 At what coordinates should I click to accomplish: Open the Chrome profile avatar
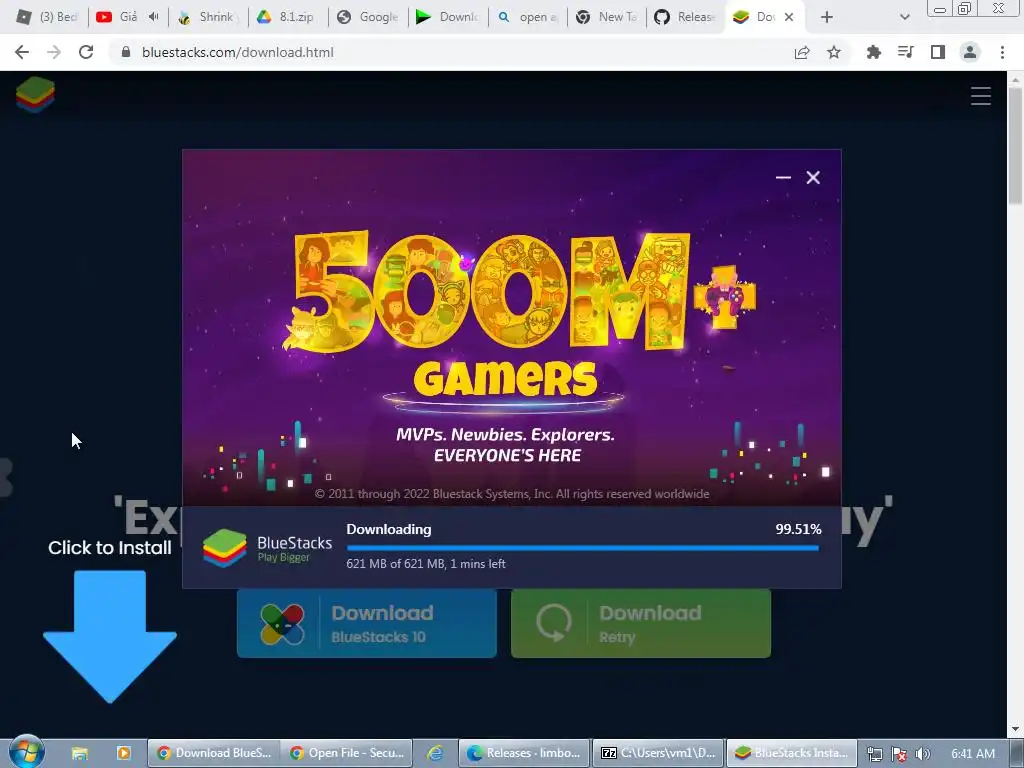970,52
